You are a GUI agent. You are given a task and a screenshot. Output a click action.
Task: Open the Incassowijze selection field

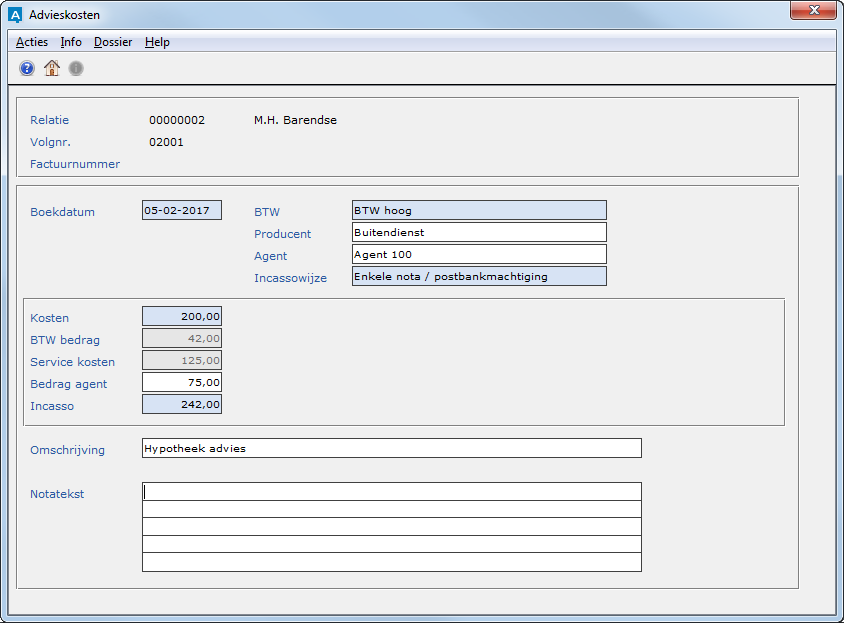(479, 276)
